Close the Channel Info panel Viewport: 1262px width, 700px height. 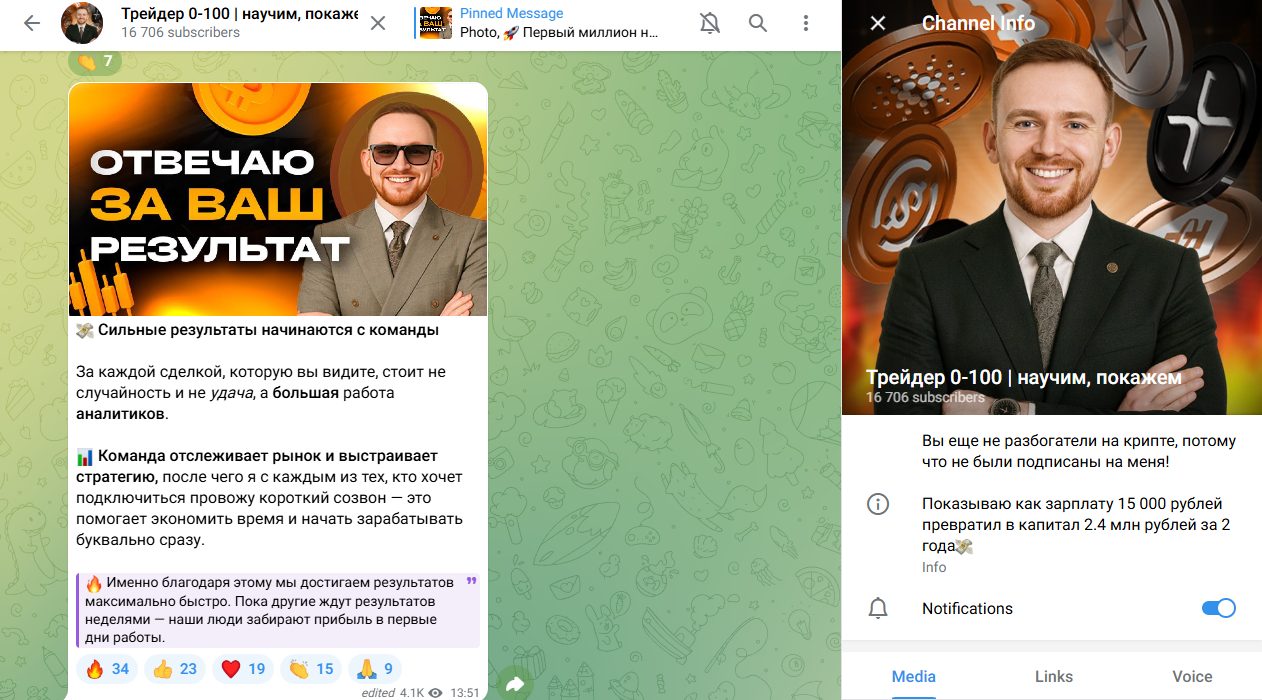pos(878,23)
